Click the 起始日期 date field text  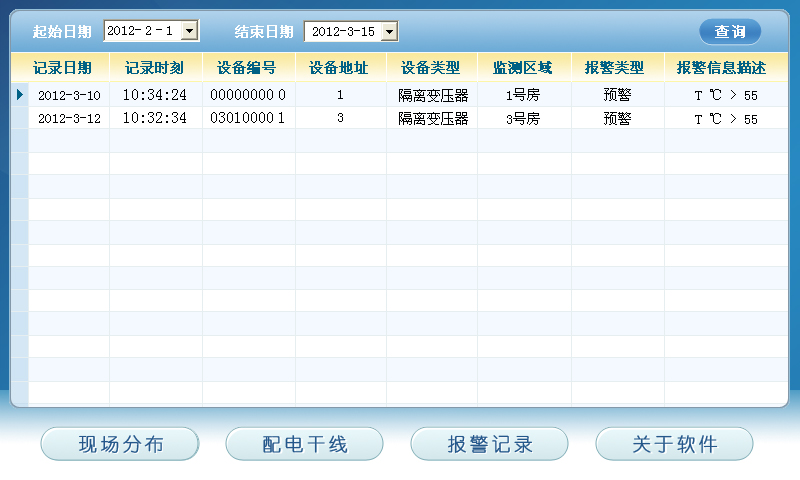tap(141, 31)
